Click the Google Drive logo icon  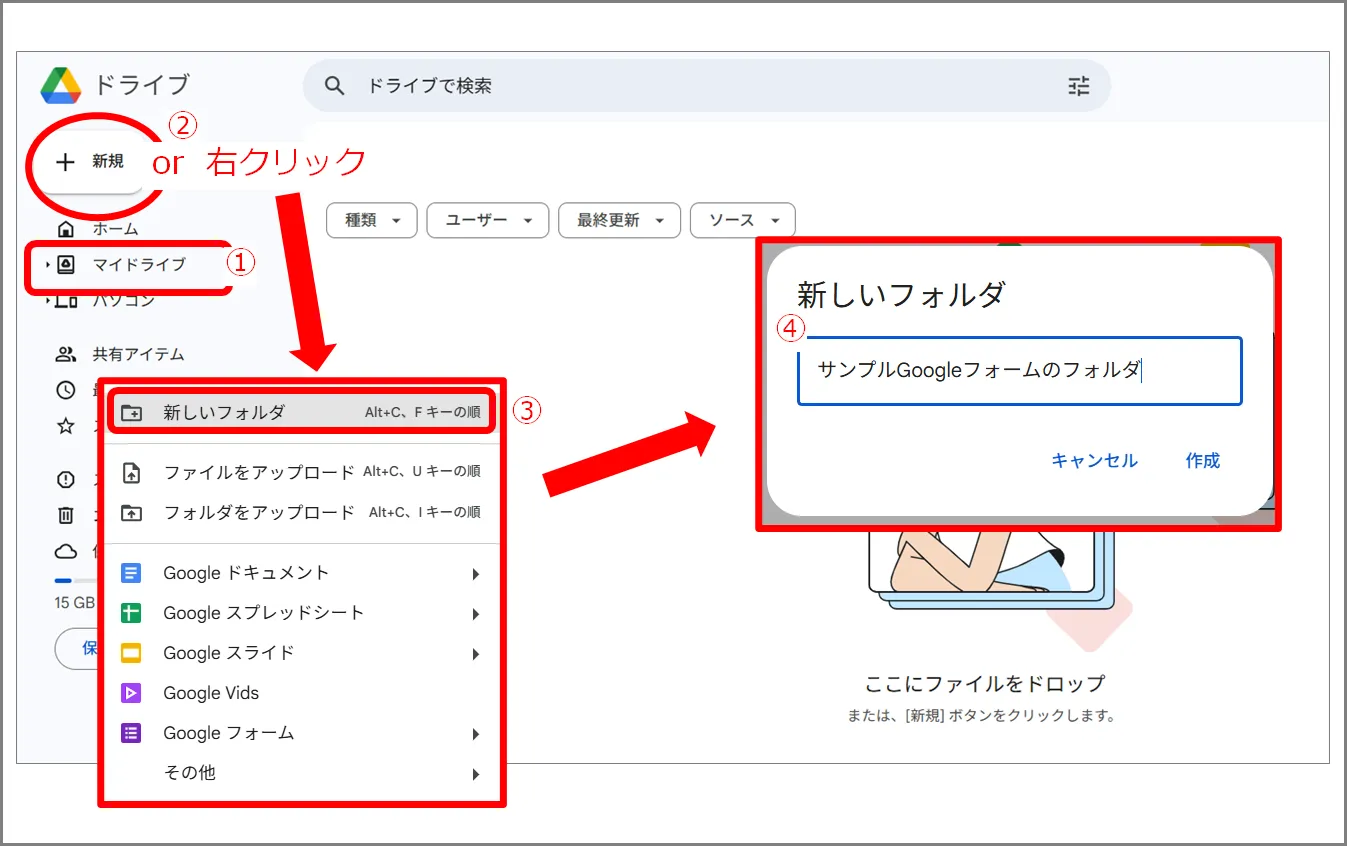(x=61, y=86)
